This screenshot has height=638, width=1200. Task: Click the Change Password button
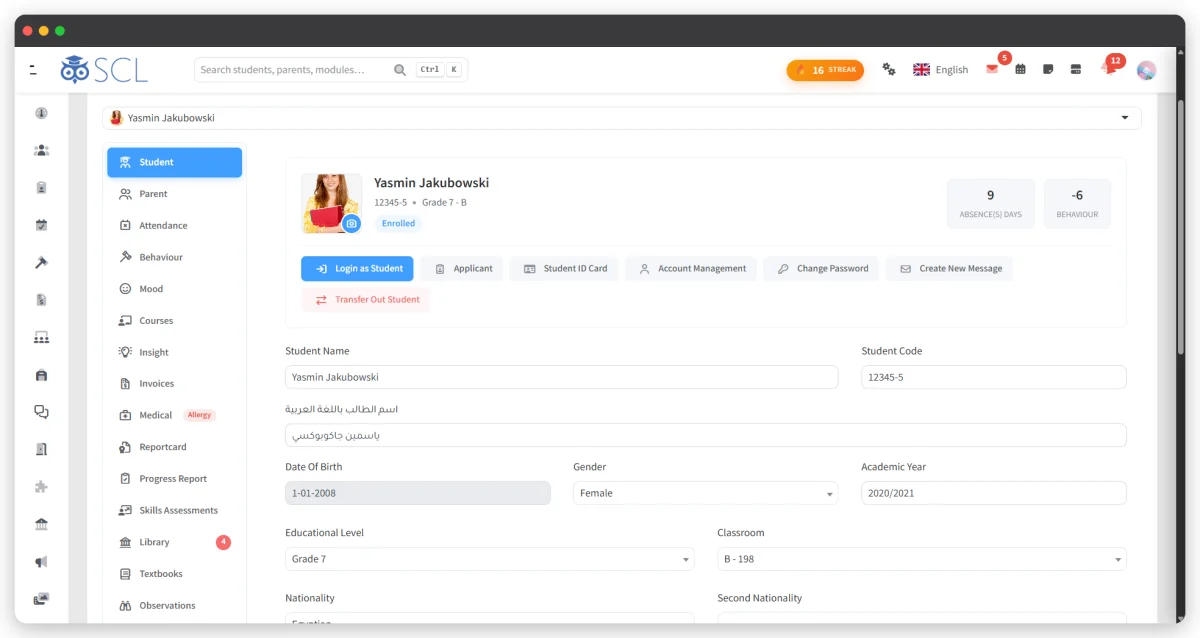(822, 268)
